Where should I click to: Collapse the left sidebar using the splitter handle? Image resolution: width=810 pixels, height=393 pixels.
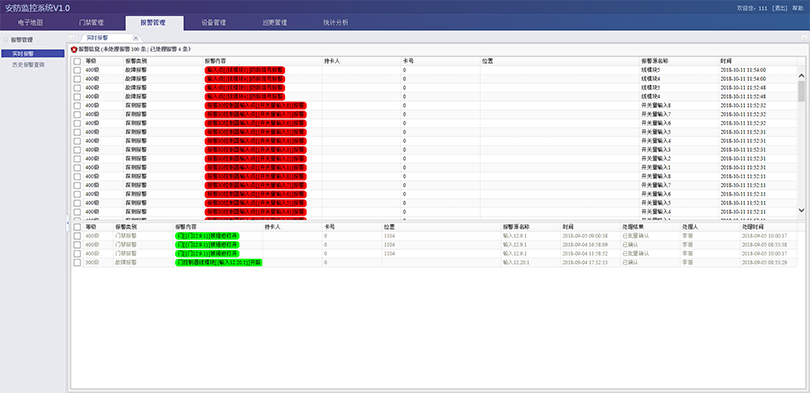click(x=68, y=224)
